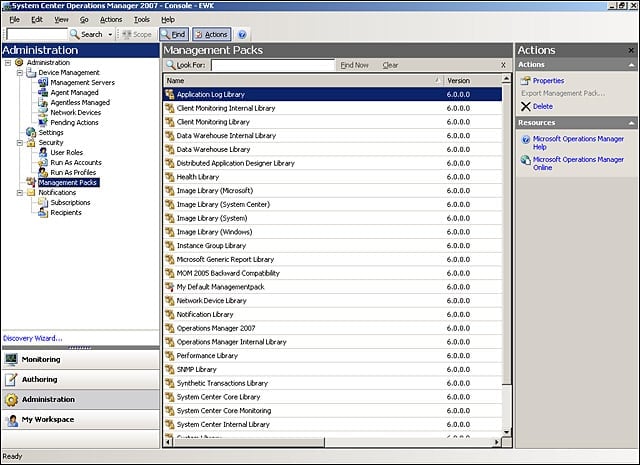
Task: Open the Search dropdown arrow
Action: (x=110, y=35)
